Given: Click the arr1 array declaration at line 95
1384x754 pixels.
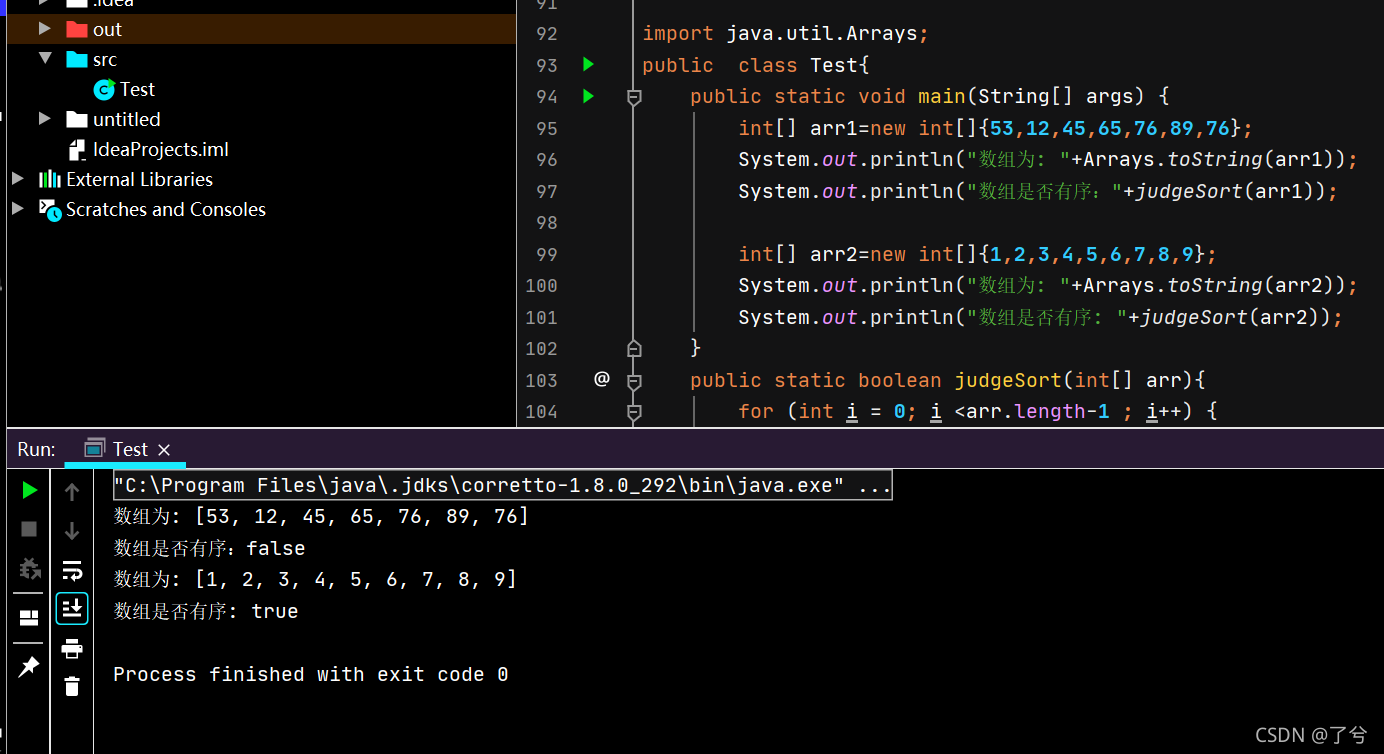Looking at the screenshot, I should tap(996, 128).
